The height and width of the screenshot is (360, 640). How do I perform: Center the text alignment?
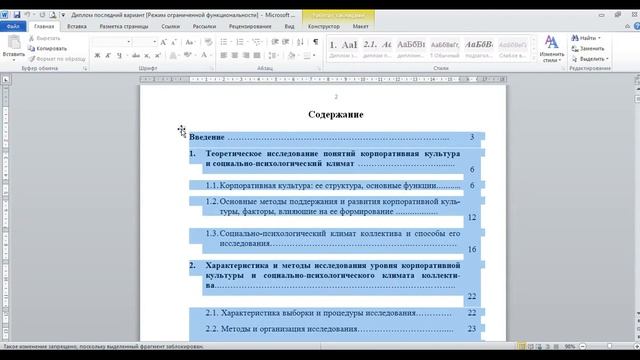235,55
